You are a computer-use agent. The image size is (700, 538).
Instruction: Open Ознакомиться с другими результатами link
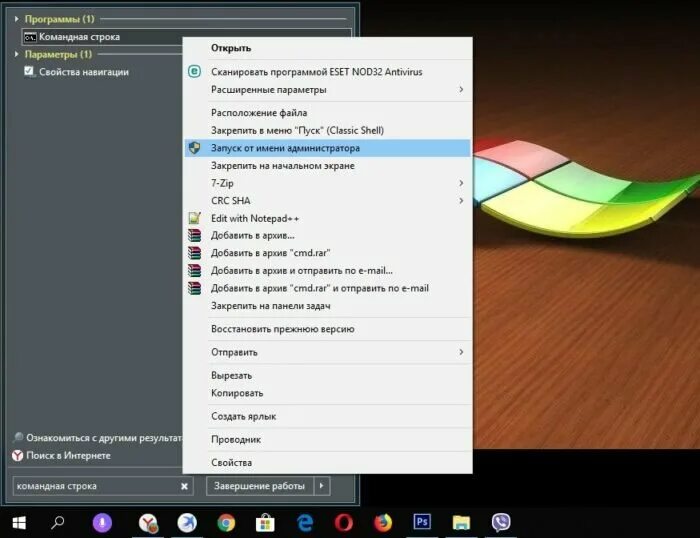click(104, 438)
